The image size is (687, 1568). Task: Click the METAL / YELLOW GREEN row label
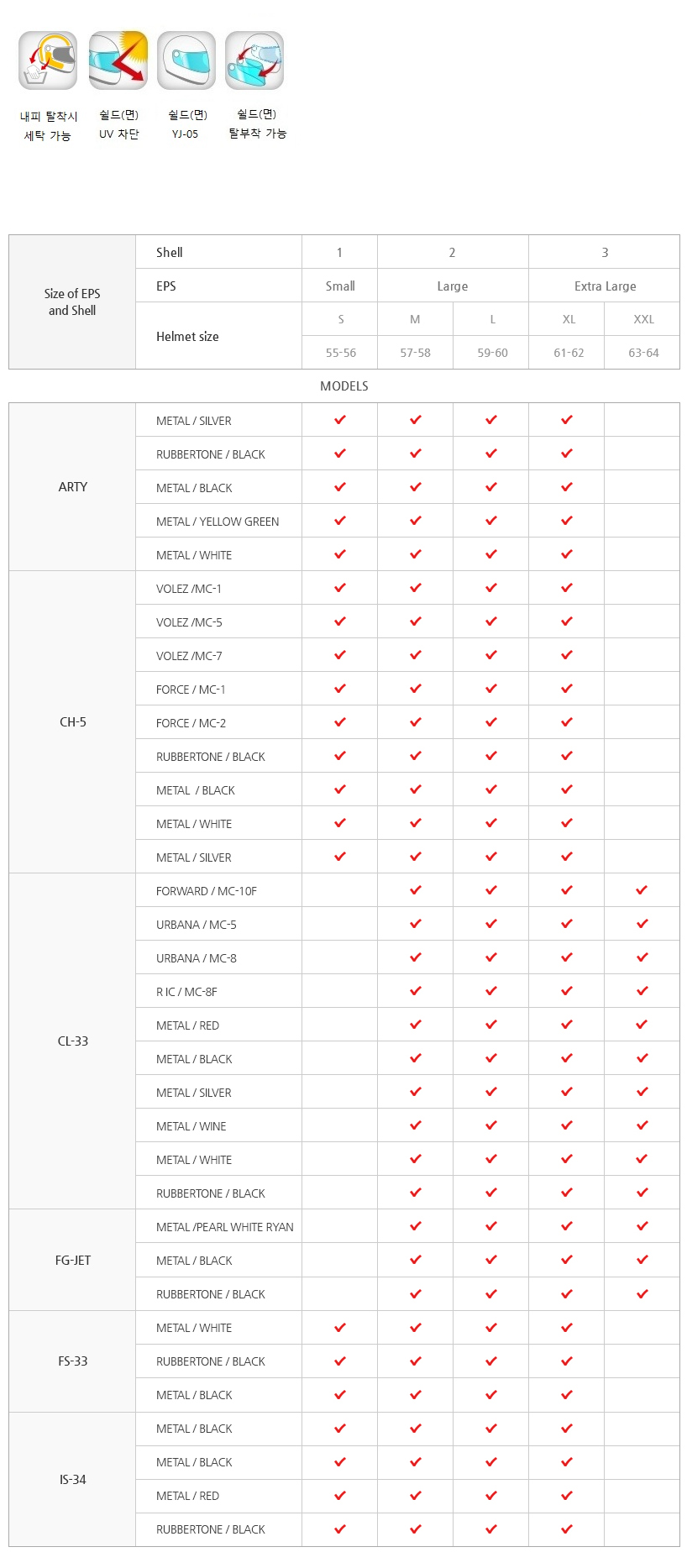[x=218, y=522]
